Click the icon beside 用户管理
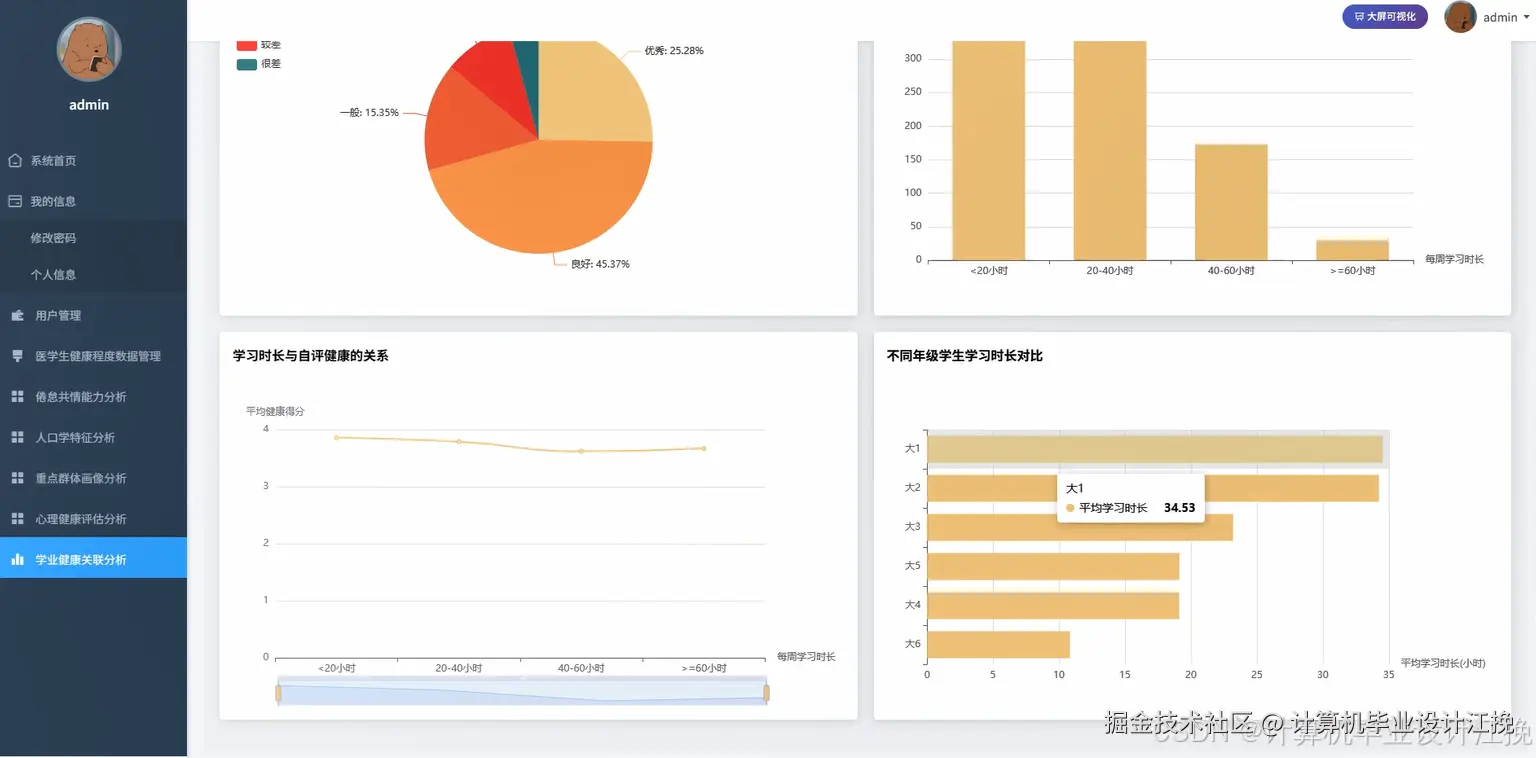 [17, 315]
